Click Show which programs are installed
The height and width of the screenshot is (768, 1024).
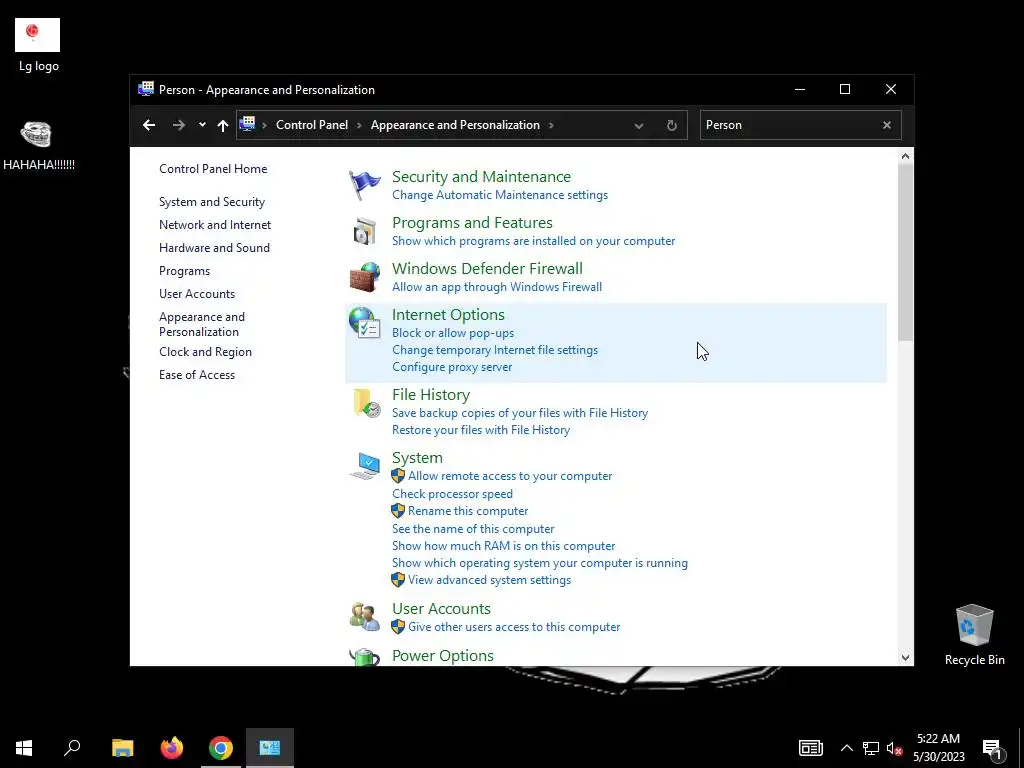(534, 241)
